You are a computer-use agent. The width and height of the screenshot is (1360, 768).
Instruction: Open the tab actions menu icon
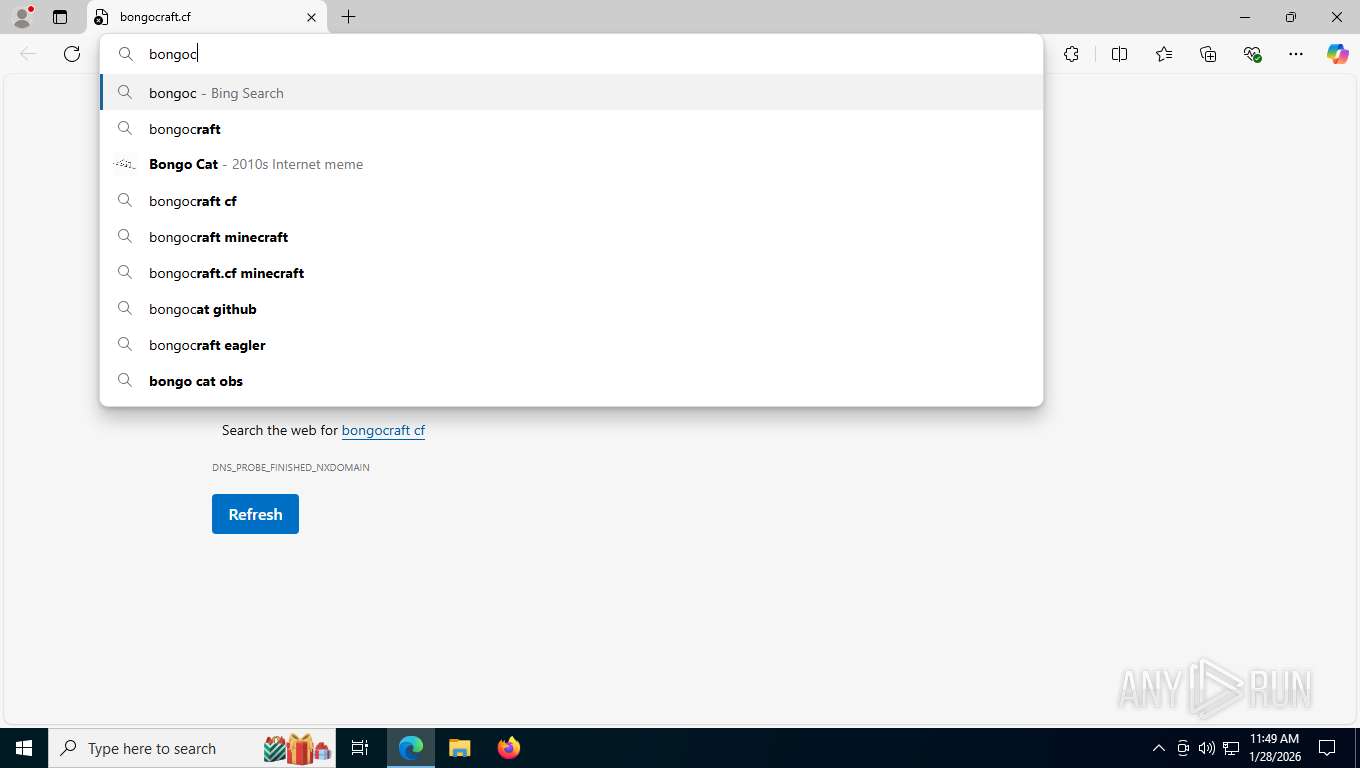click(x=60, y=17)
